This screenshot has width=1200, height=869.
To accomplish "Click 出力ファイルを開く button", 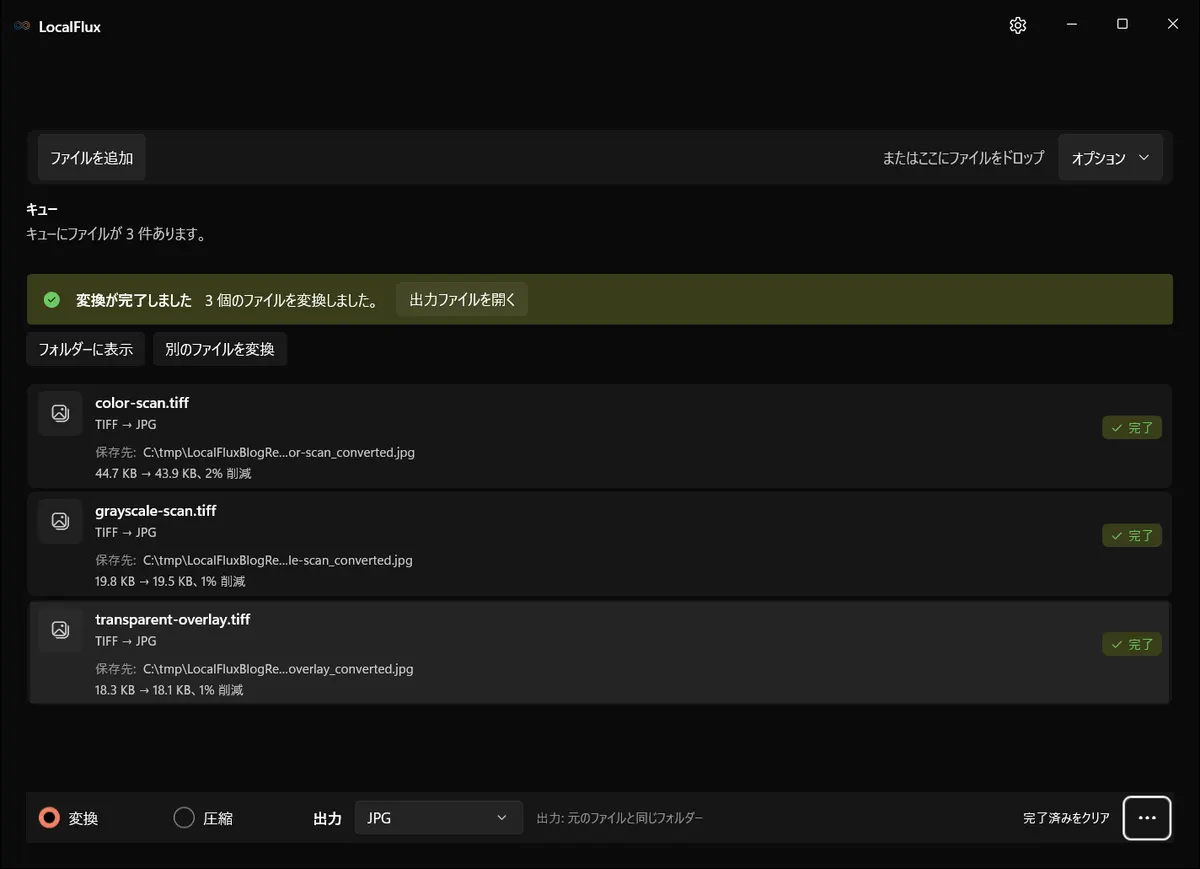I will [x=462, y=300].
